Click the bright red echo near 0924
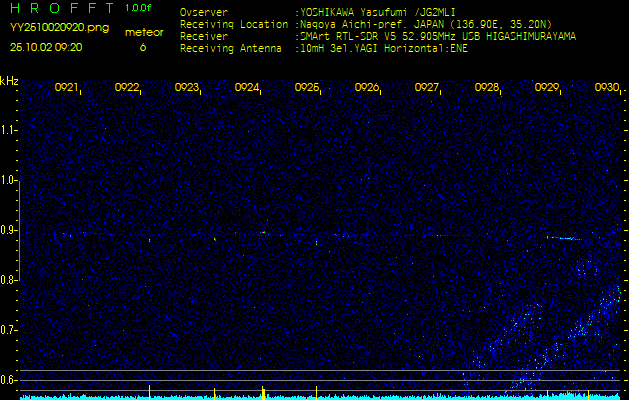The width and height of the screenshot is (629, 400). 262,232
